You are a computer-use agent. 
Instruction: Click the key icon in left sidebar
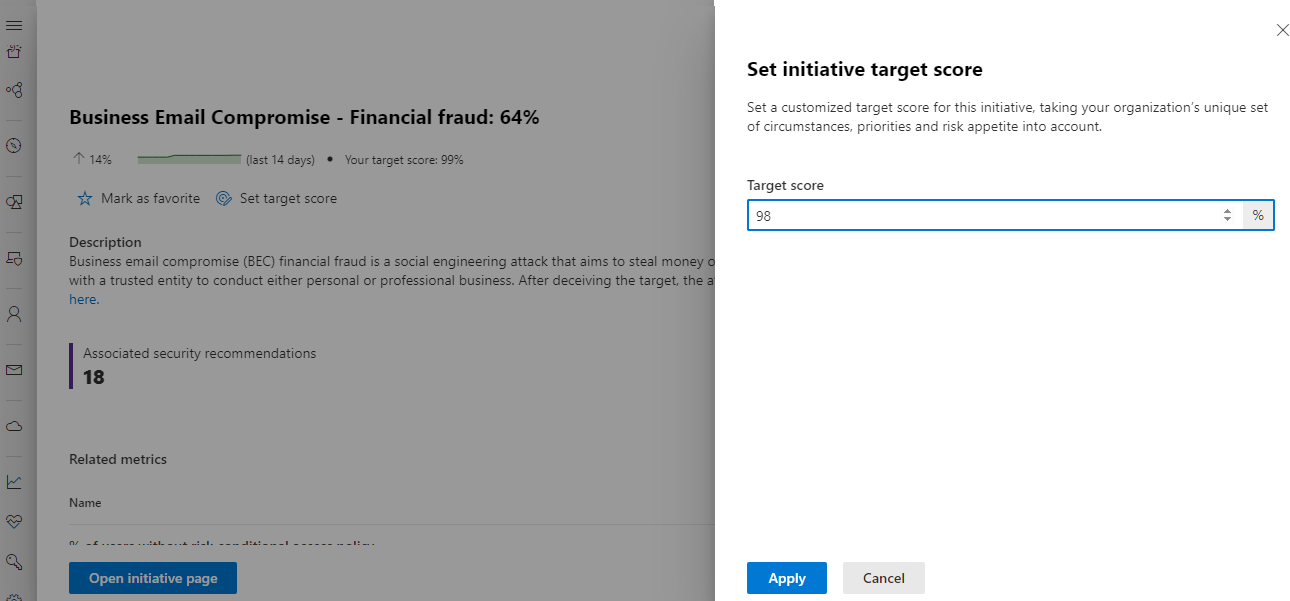14,561
